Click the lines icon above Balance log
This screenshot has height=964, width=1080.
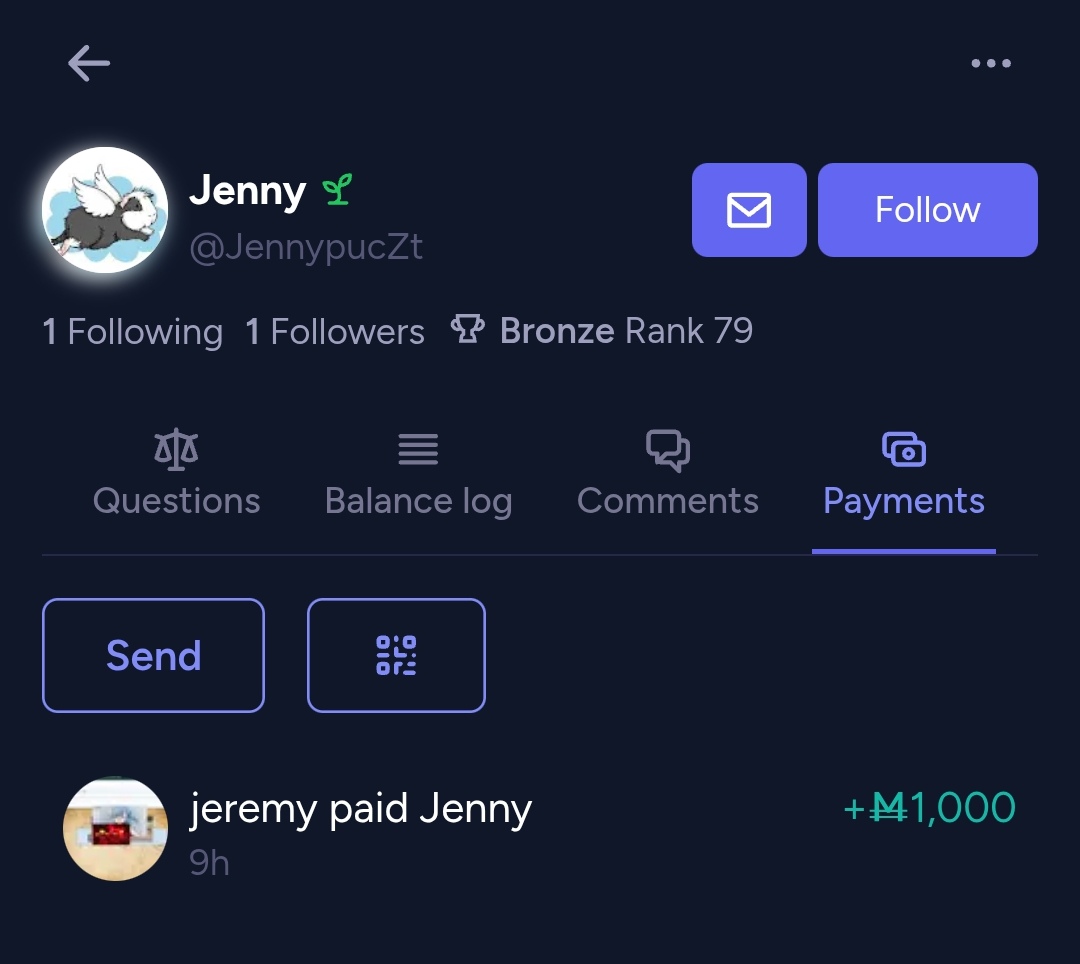(418, 449)
